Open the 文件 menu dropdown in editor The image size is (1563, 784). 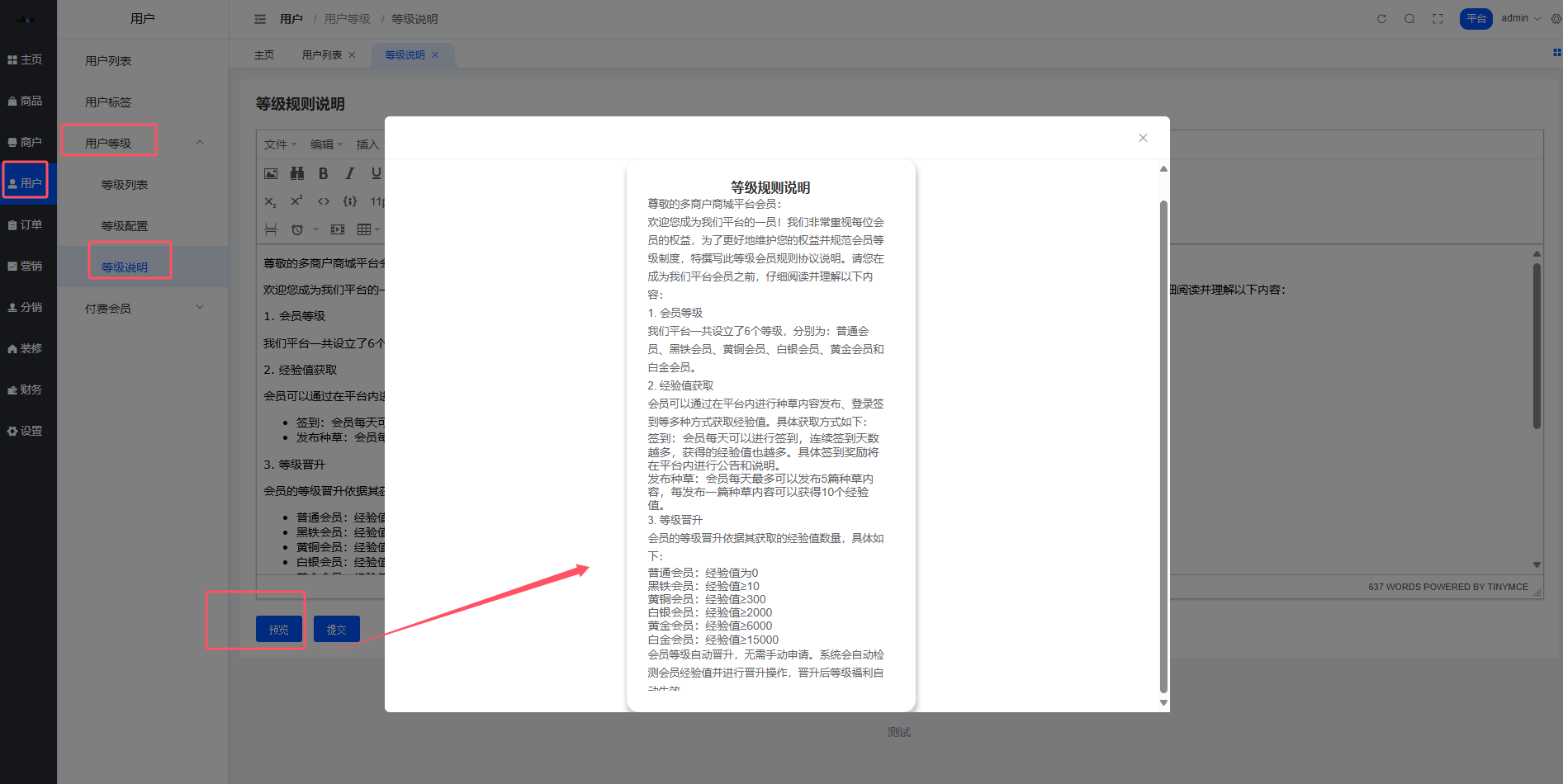tap(280, 144)
